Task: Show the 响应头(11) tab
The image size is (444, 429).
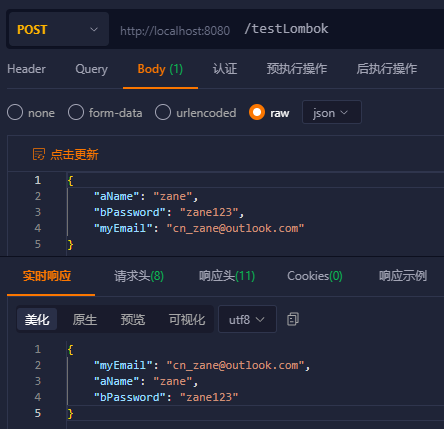Action: coord(227,276)
